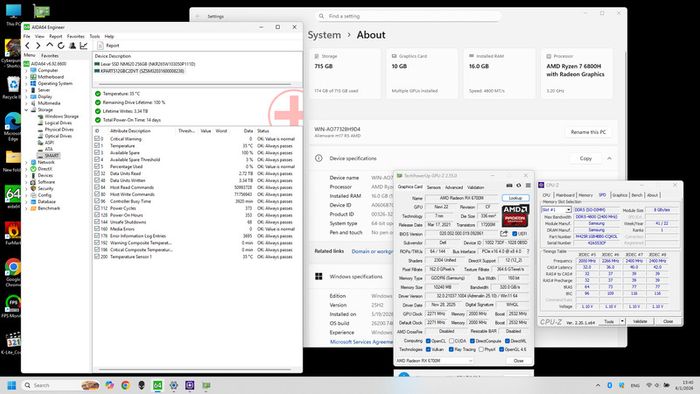The height and width of the screenshot is (394, 700).
Task: Toggle the Critical Warning attribute checkbox
Action: 97,139
